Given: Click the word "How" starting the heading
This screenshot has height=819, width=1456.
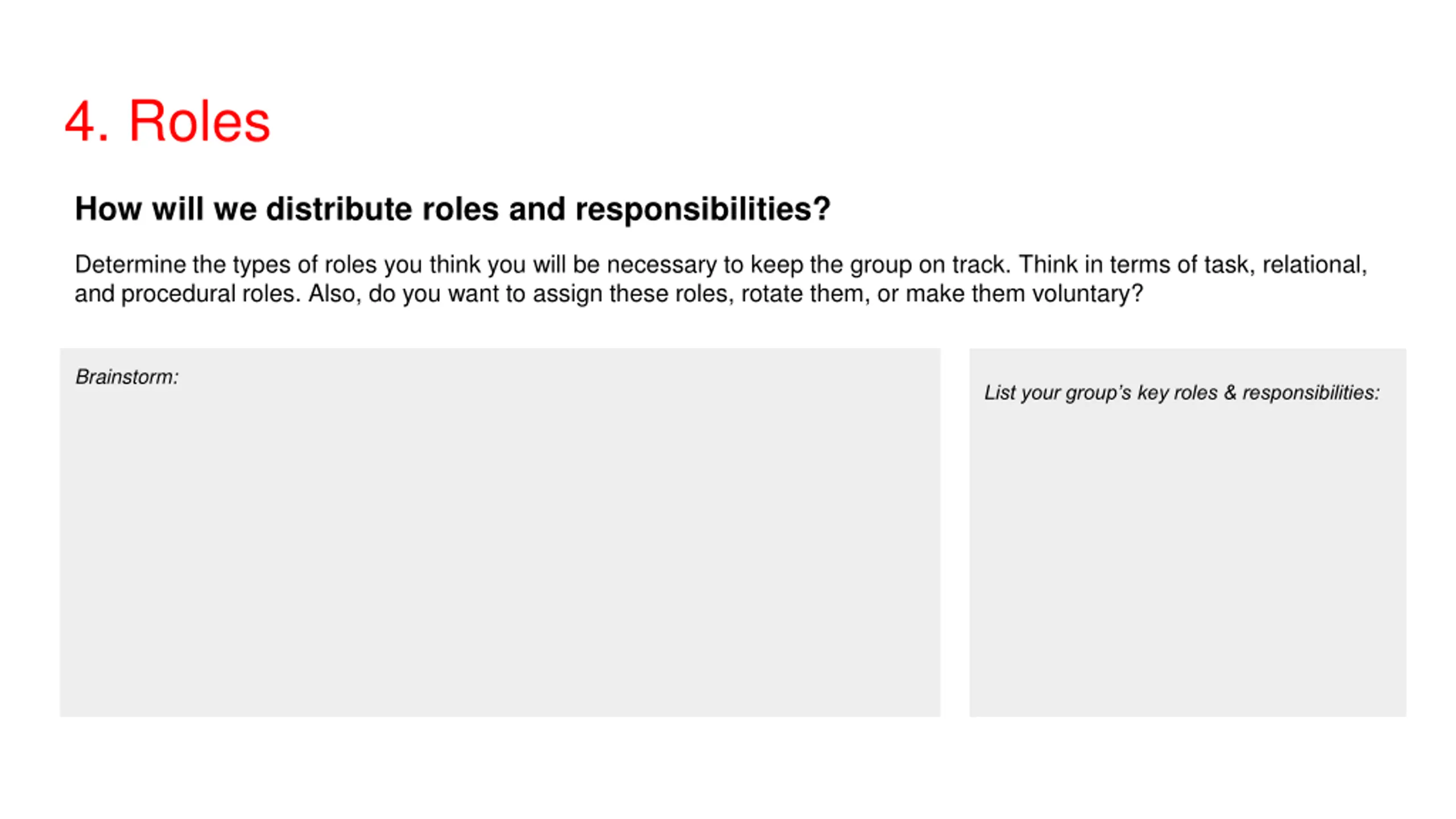Looking at the screenshot, I should click(x=108, y=209).
